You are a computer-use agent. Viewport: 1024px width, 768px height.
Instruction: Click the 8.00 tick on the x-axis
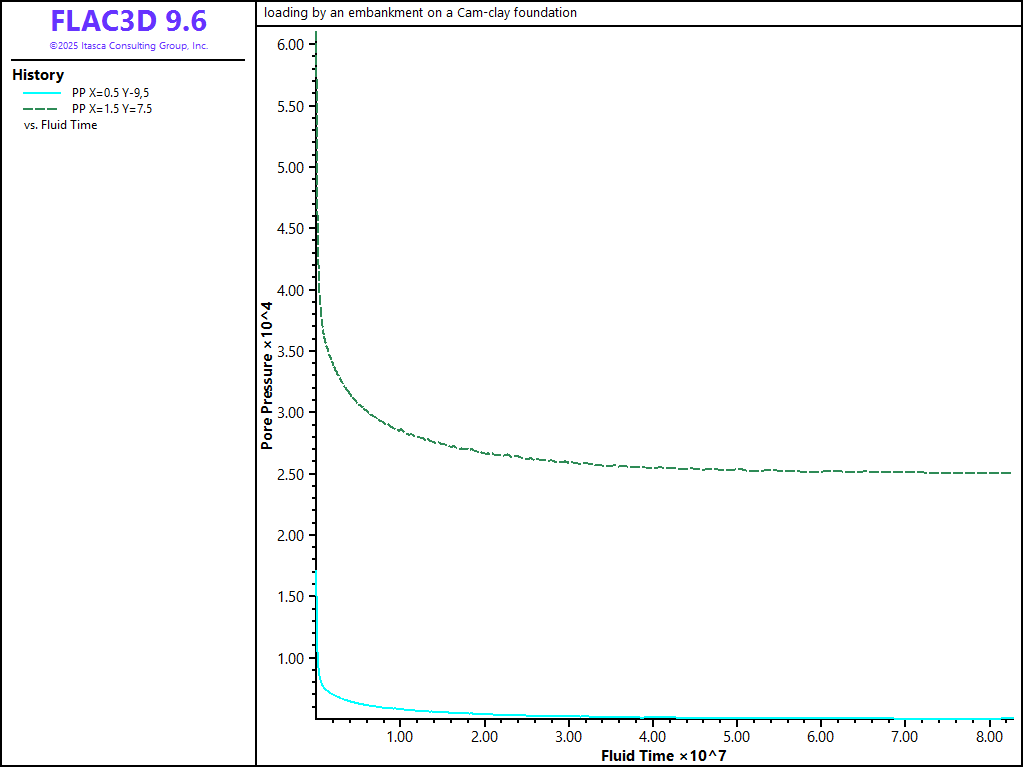coord(988,737)
